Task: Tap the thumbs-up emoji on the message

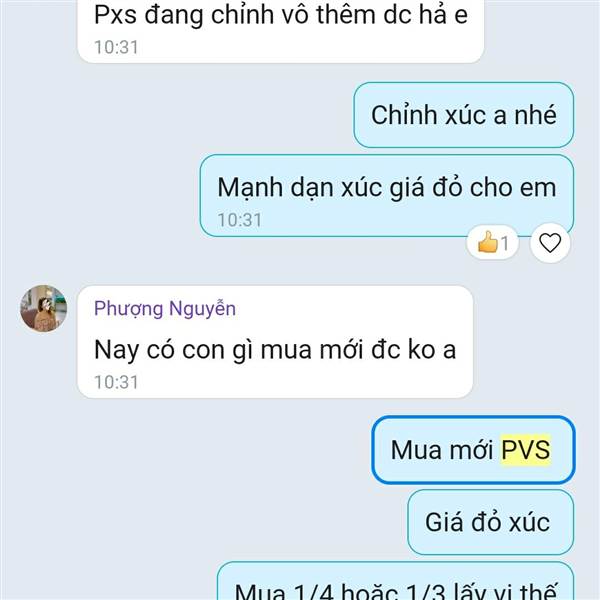Action: click(x=488, y=242)
